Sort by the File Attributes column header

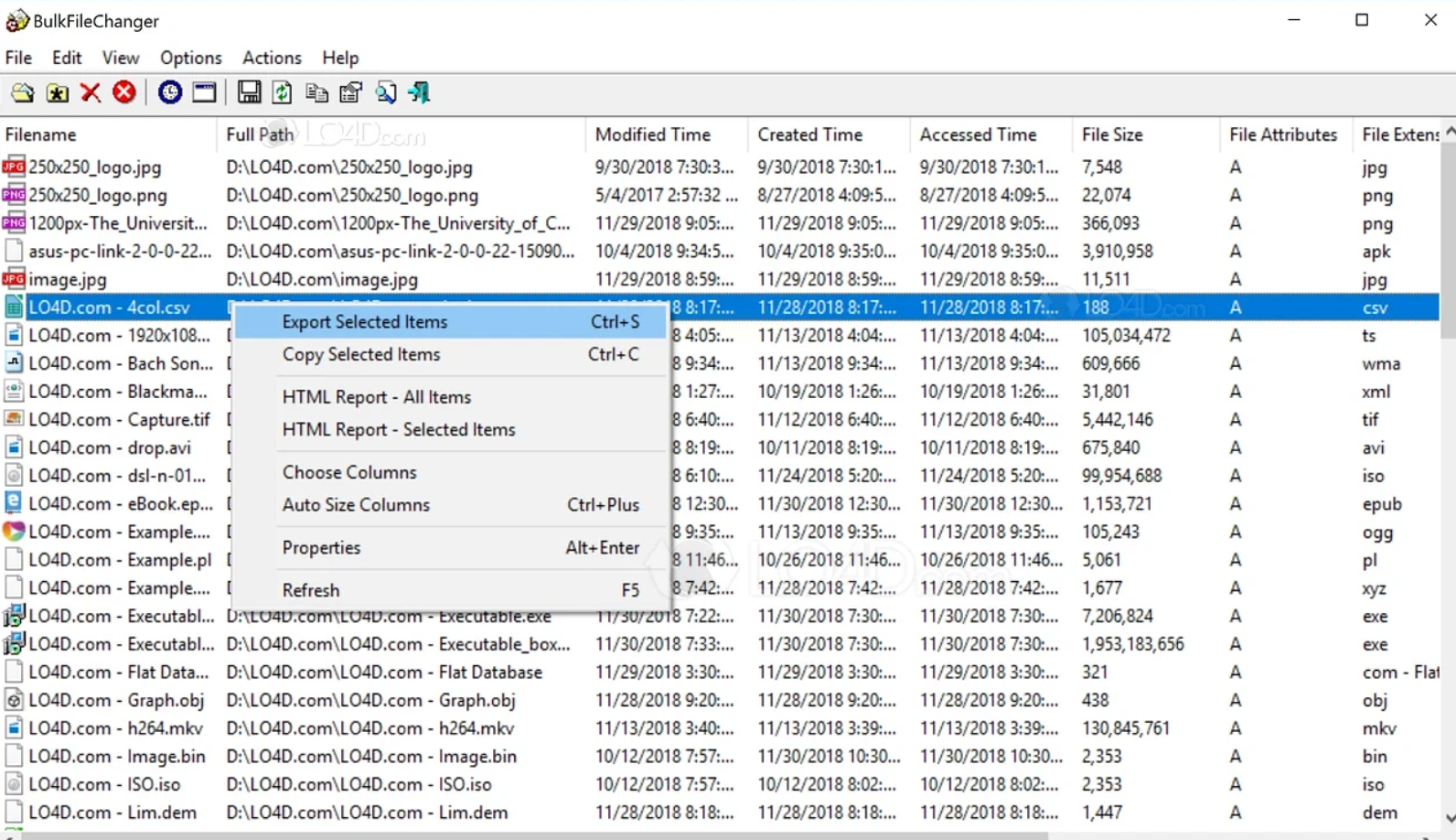1285,135
